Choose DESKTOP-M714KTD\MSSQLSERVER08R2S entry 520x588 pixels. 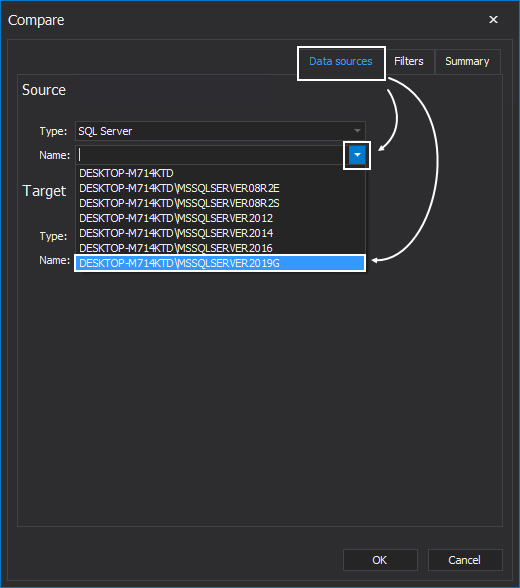pyautogui.click(x=220, y=203)
